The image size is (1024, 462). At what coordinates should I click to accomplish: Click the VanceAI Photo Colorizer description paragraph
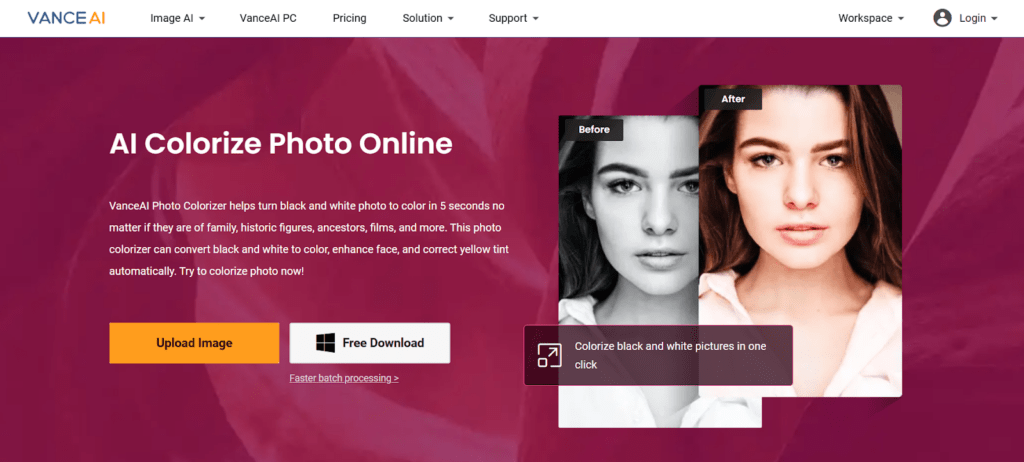[309, 238]
